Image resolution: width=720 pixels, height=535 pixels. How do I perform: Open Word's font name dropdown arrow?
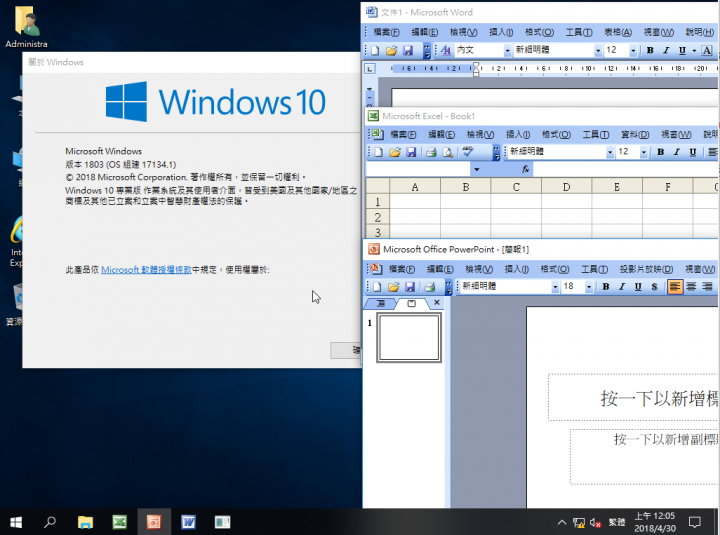pyautogui.click(x=597, y=51)
